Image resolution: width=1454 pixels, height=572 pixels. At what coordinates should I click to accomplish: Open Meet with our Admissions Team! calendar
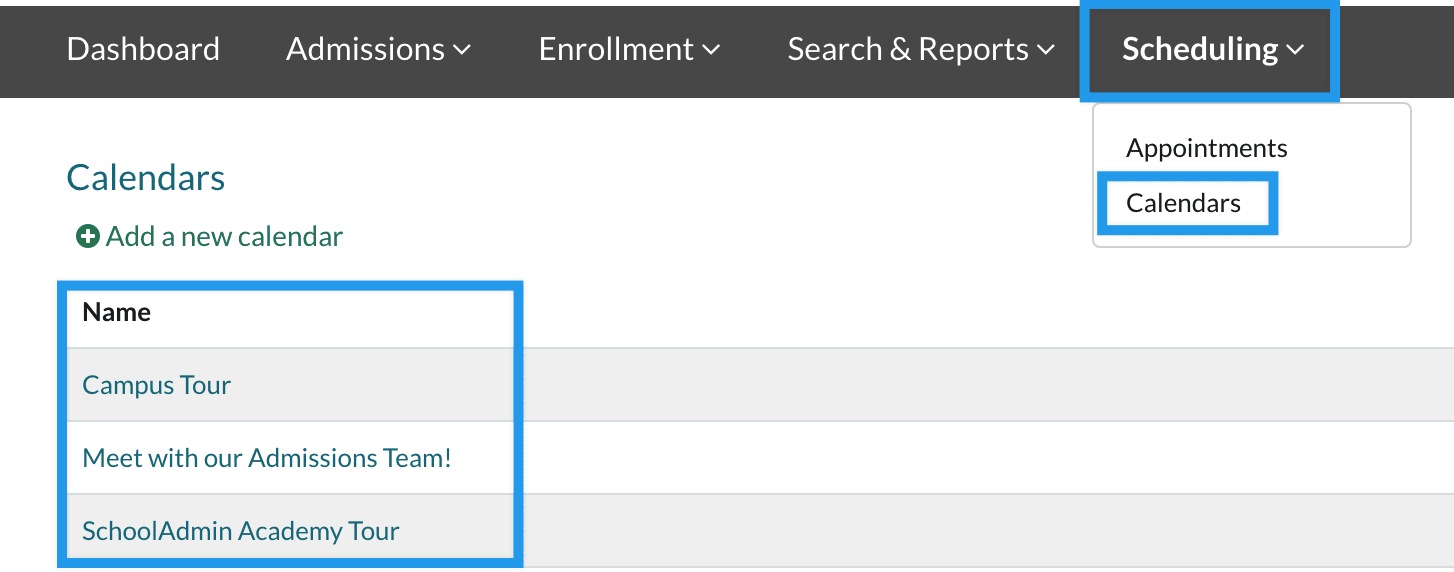pyautogui.click(x=267, y=458)
